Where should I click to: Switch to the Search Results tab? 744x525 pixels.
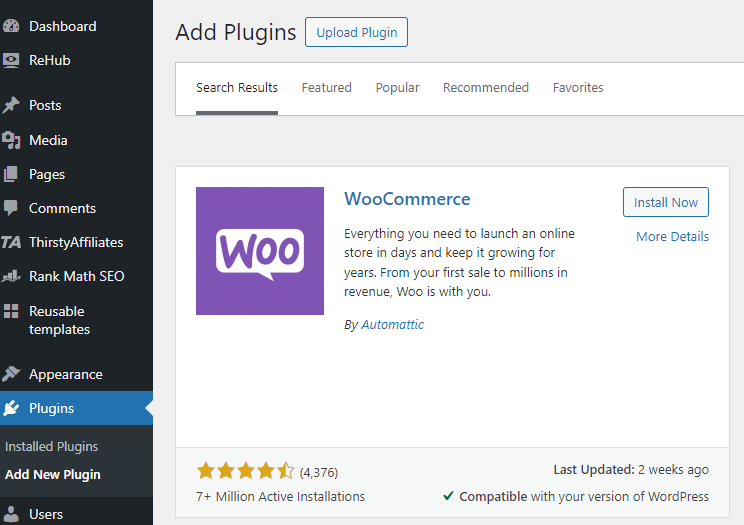pos(237,88)
